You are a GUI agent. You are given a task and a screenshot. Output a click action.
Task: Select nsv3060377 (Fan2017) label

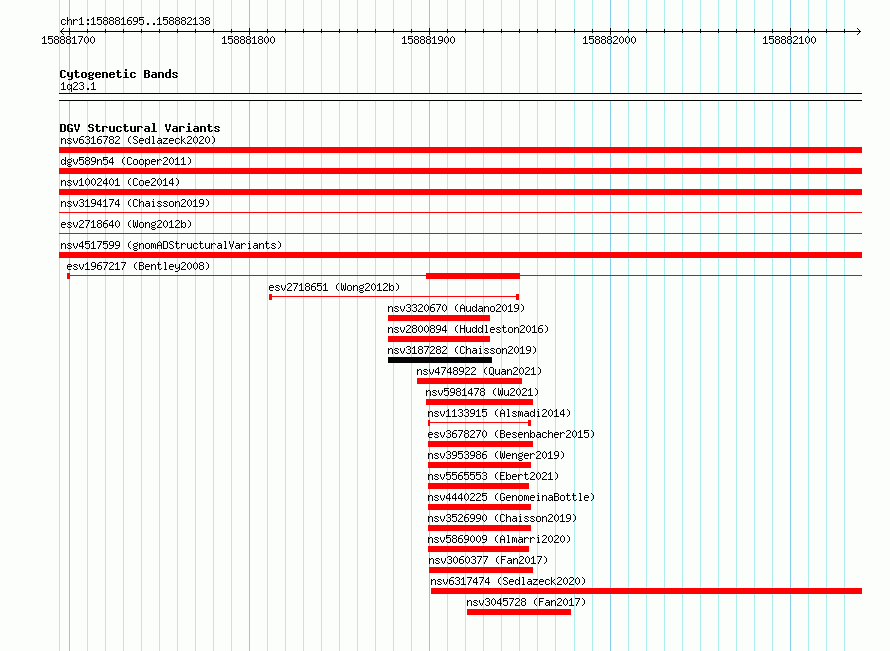[x=488, y=560]
